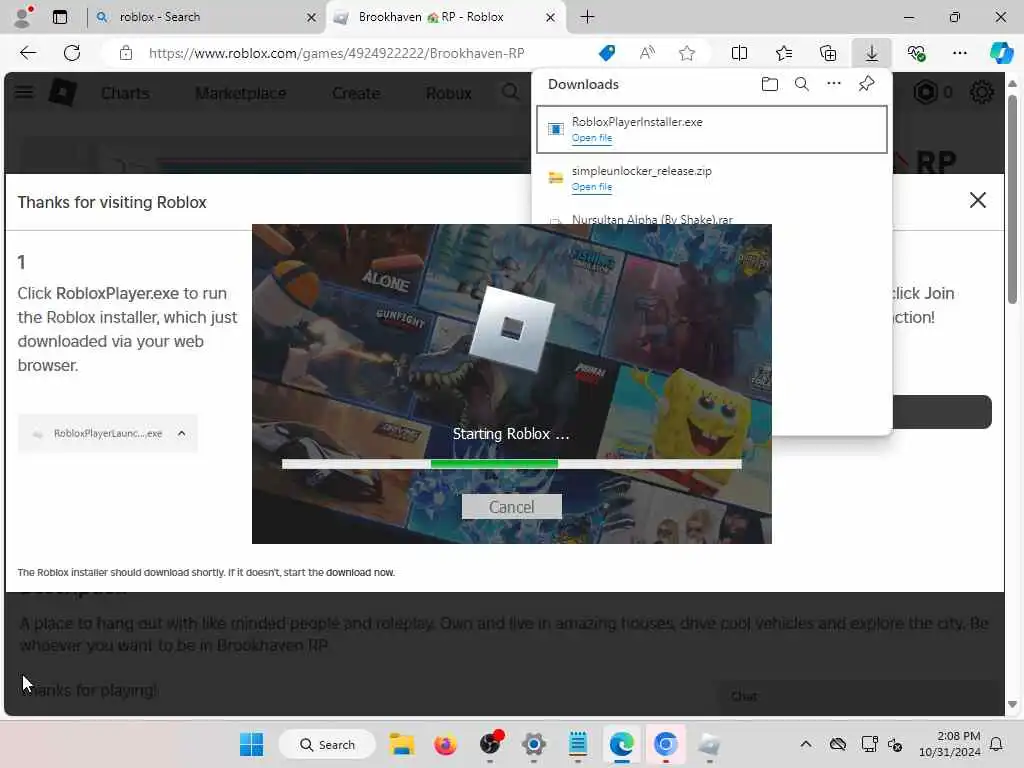The width and height of the screenshot is (1024, 768).
Task: Open Settings gear from the taskbar
Action: [x=534, y=744]
